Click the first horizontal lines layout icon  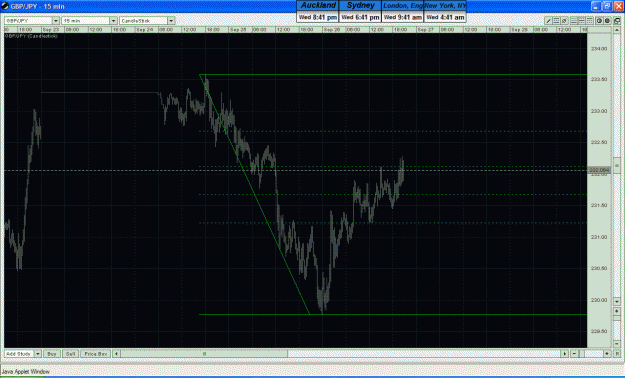[574, 20]
